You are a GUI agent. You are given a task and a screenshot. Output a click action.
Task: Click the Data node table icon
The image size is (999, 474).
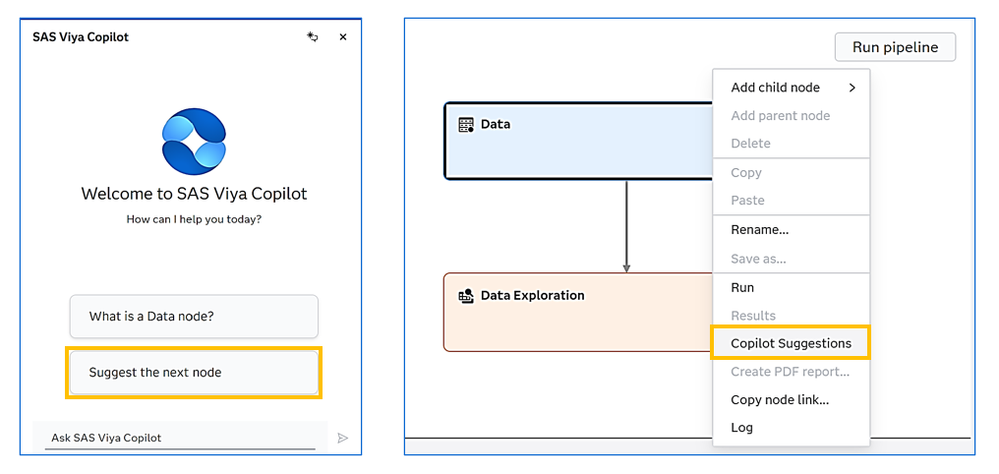click(x=466, y=125)
